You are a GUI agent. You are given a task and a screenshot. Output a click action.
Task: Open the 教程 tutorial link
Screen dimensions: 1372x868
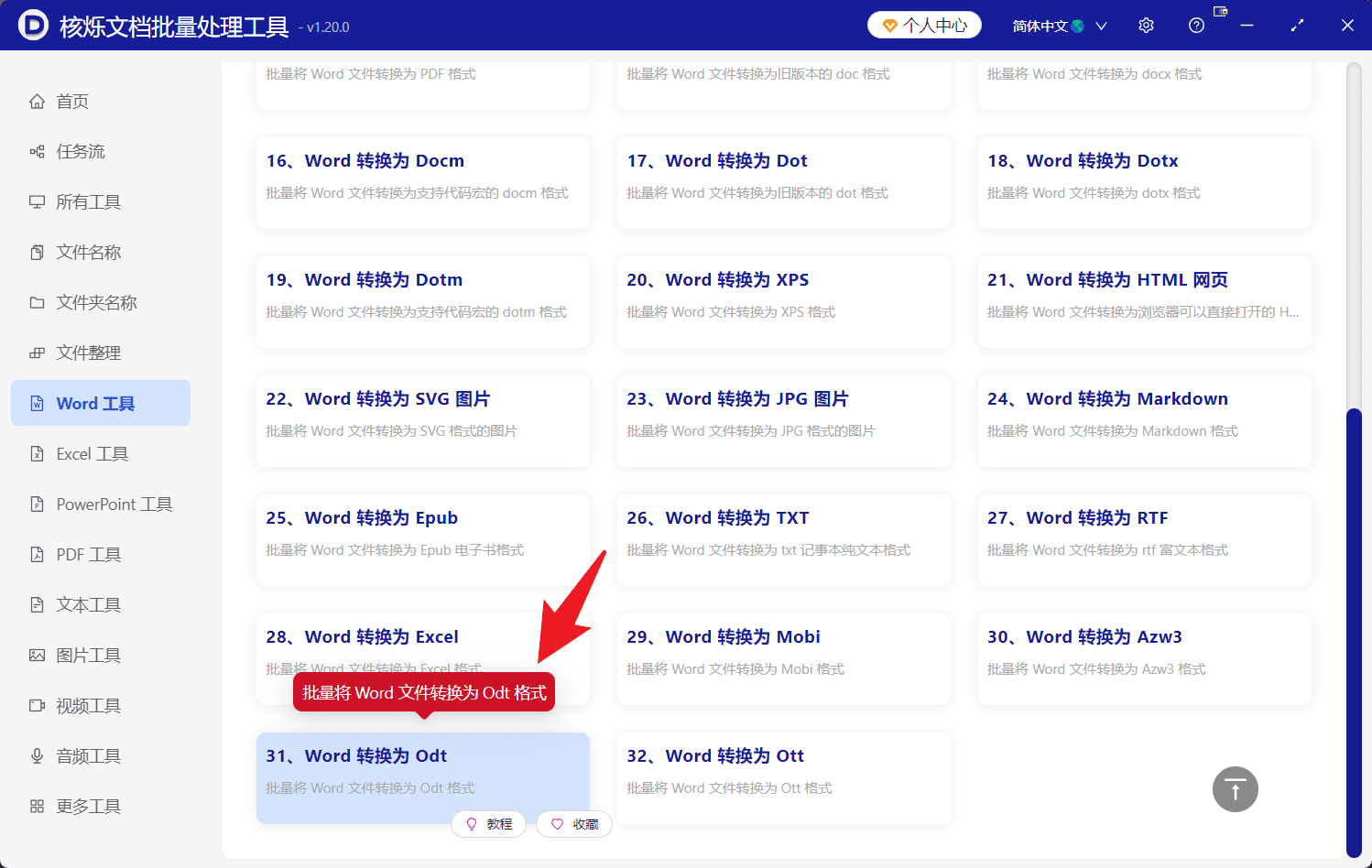(x=489, y=824)
